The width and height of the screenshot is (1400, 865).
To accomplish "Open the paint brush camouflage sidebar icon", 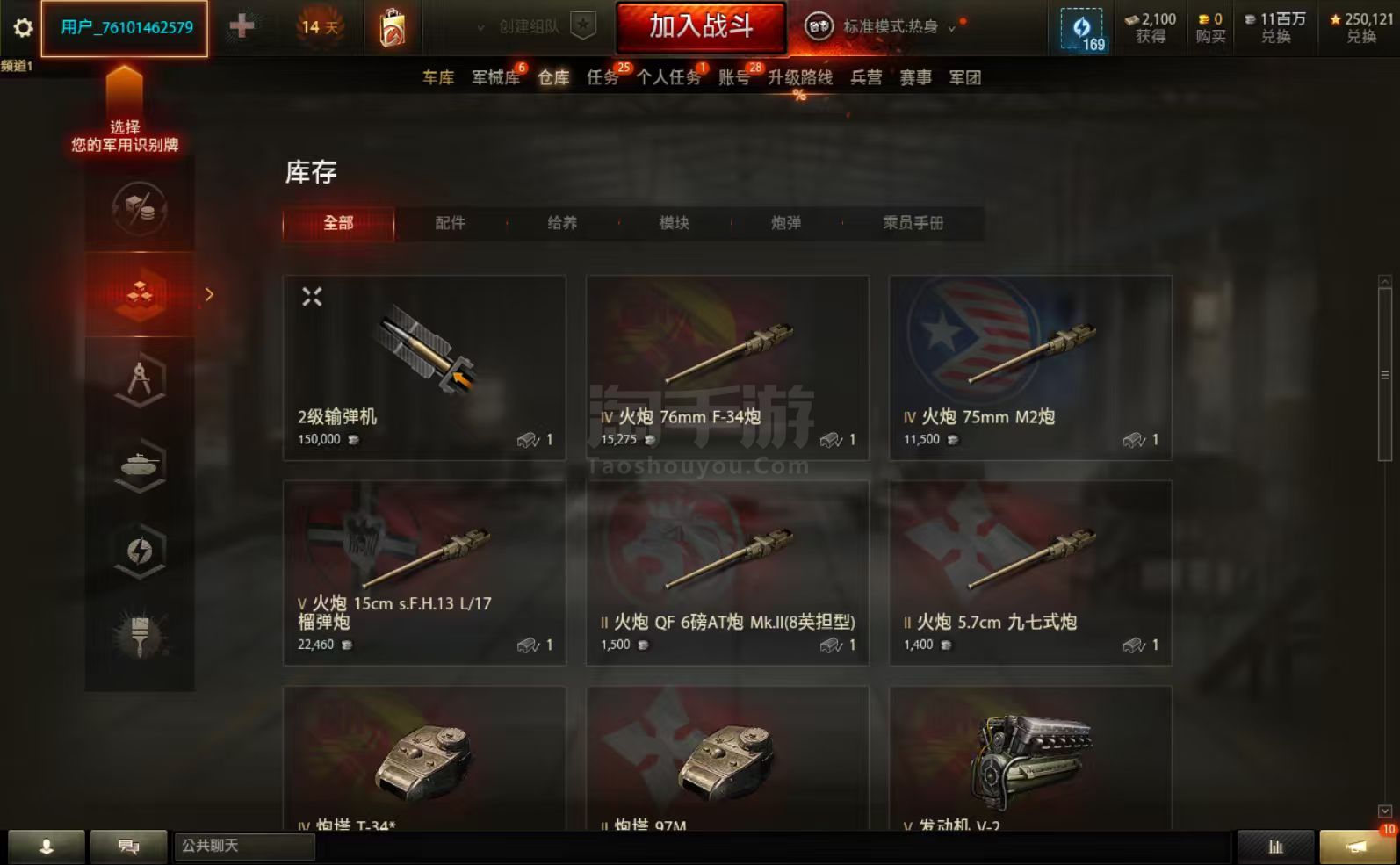I will [140, 636].
